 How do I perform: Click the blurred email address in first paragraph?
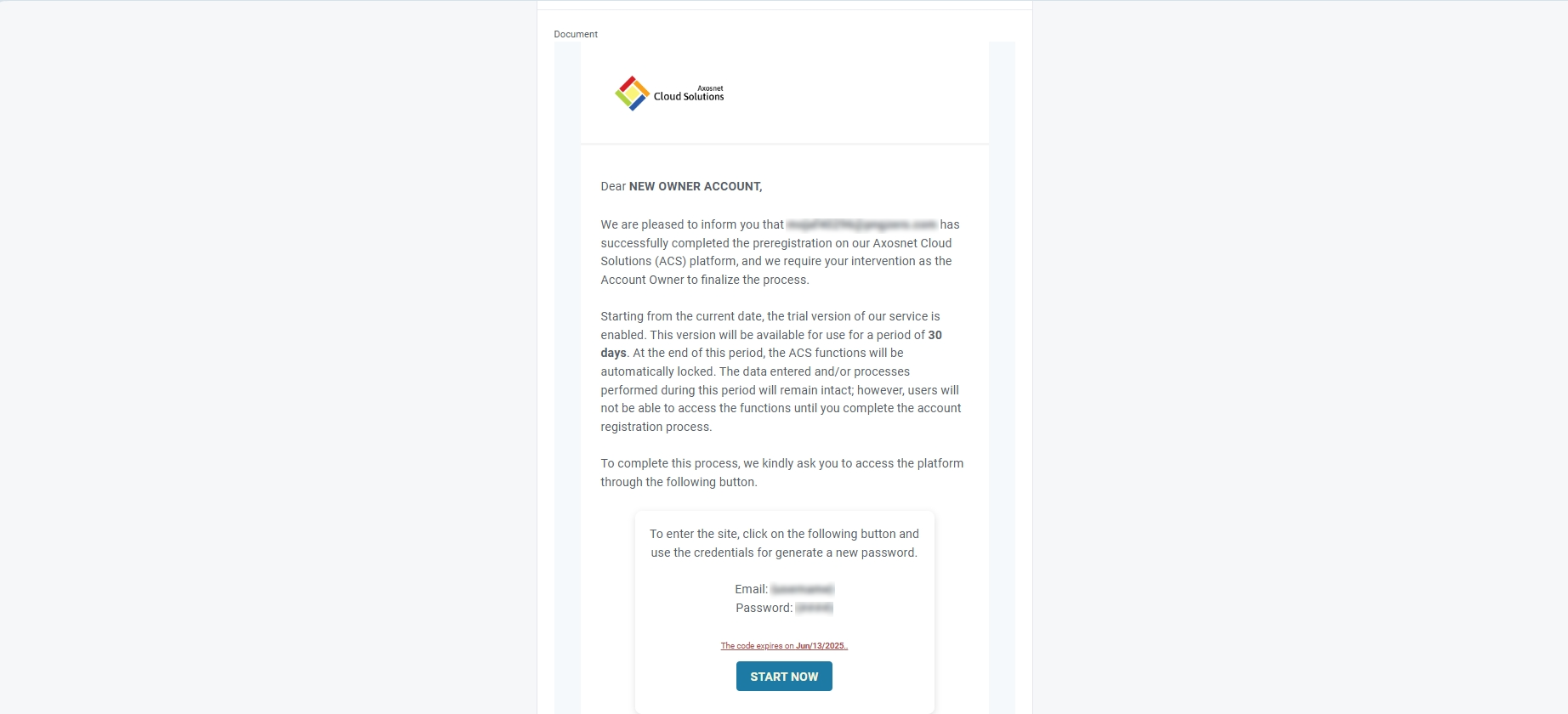(861, 224)
